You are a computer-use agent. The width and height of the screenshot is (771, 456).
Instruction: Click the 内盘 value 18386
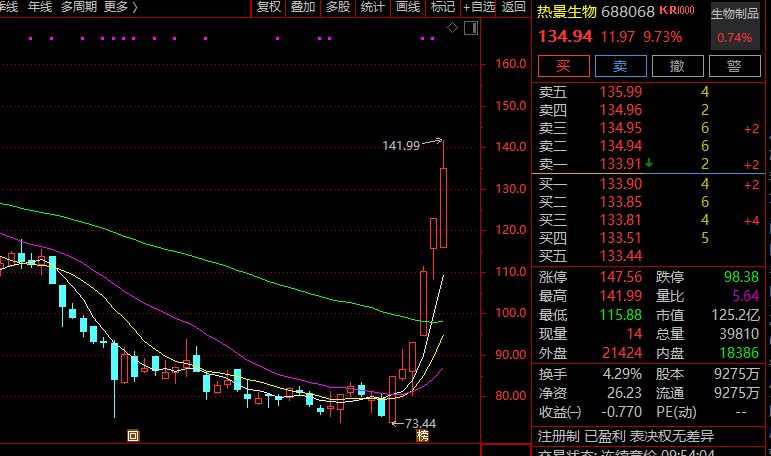(739, 353)
